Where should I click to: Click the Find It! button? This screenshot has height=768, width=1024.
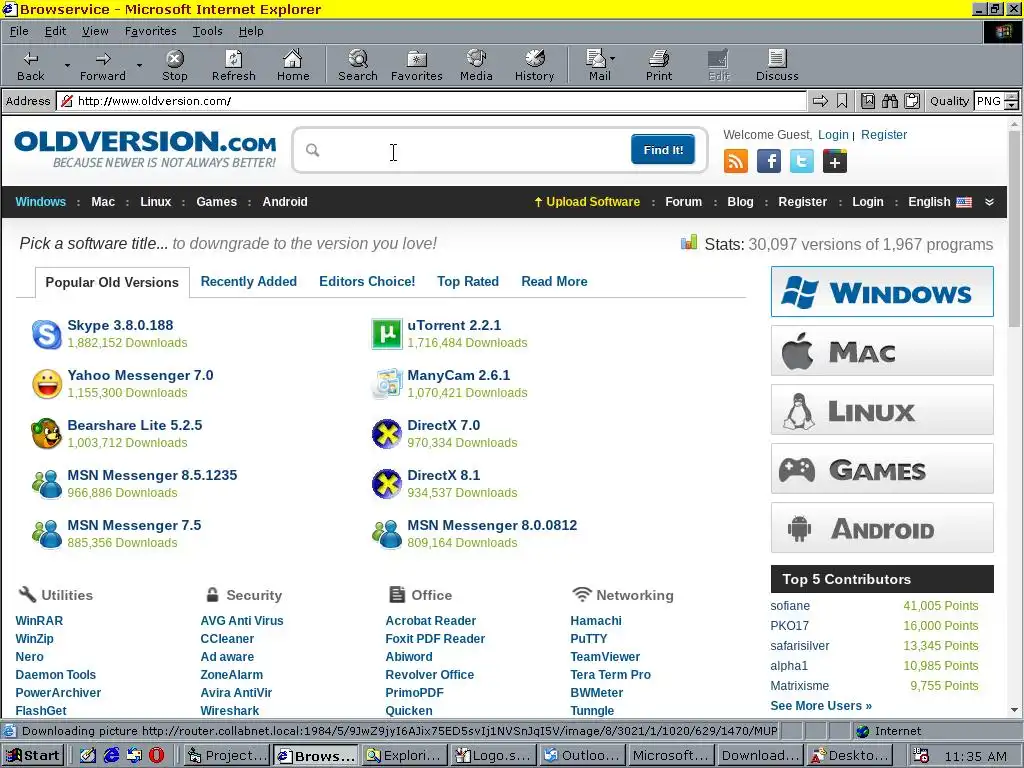pos(663,150)
